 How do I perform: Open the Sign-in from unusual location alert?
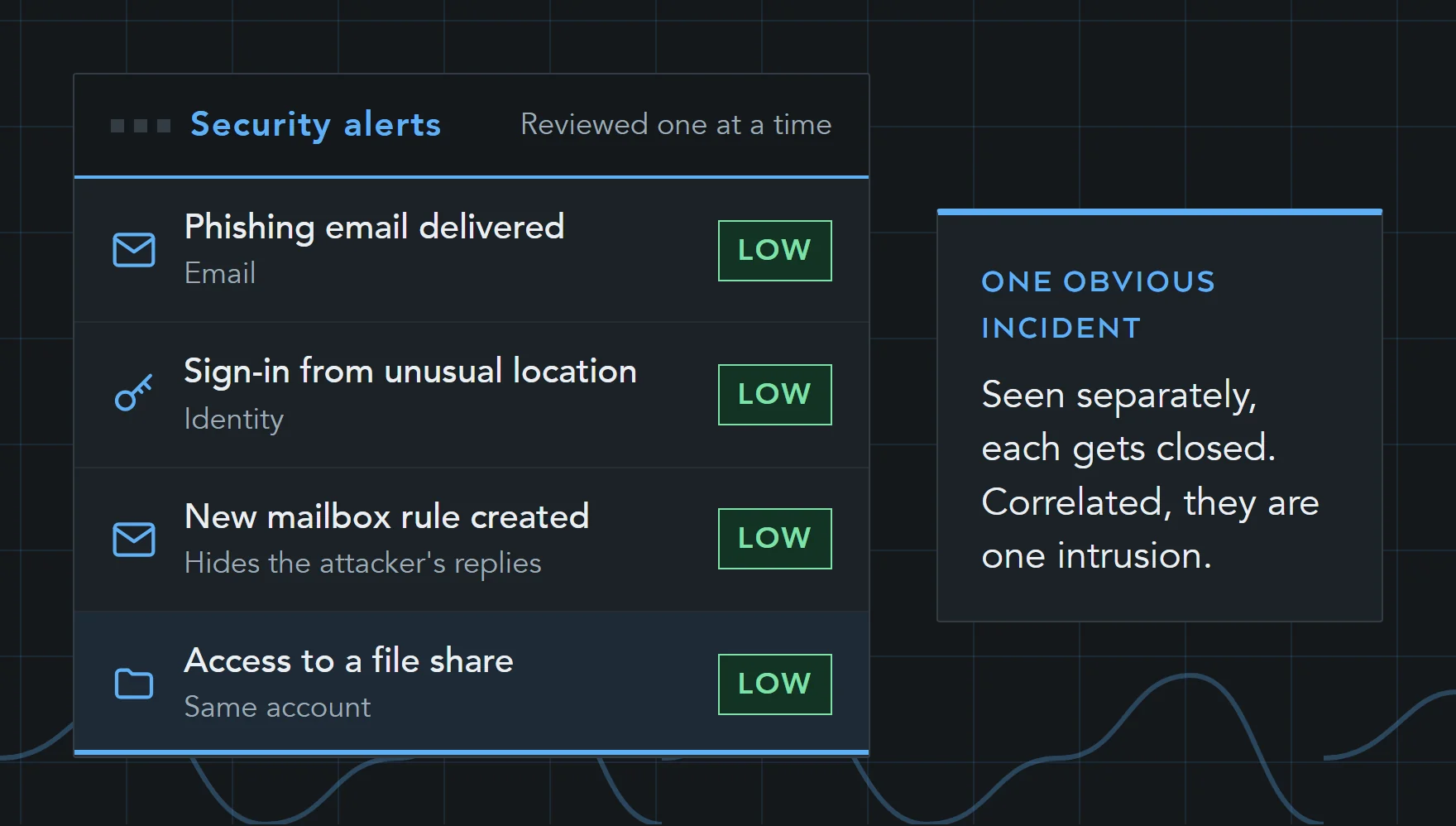pos(472,395)
